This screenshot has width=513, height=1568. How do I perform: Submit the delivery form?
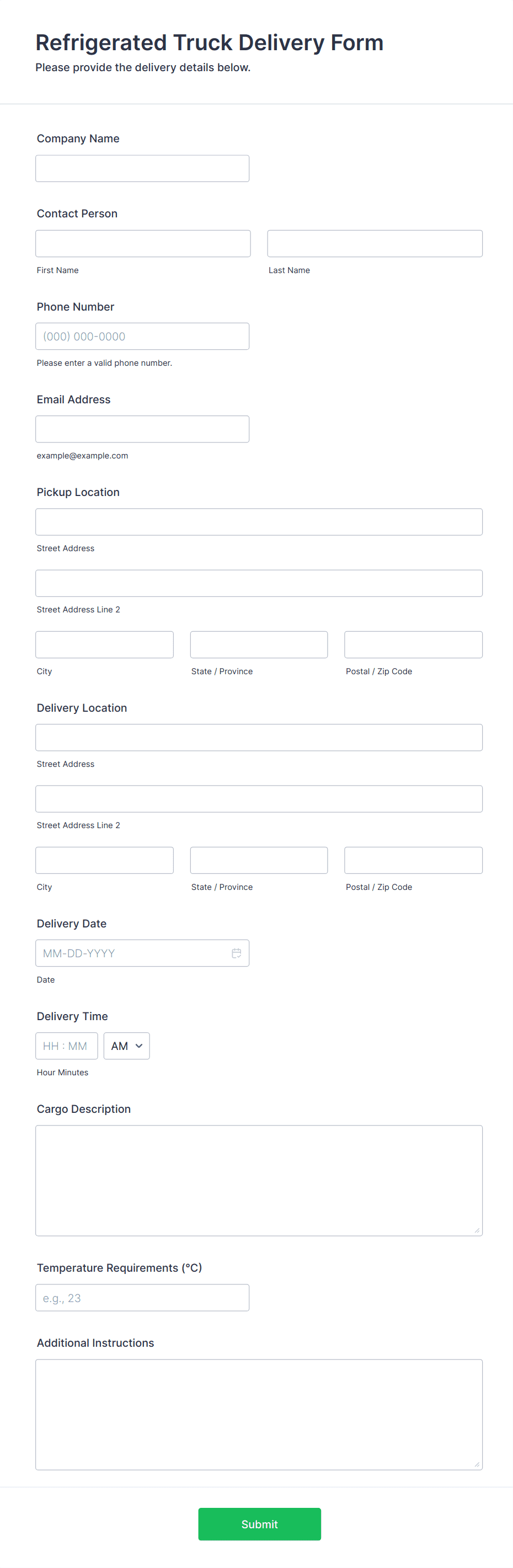tap(259, 1523)
